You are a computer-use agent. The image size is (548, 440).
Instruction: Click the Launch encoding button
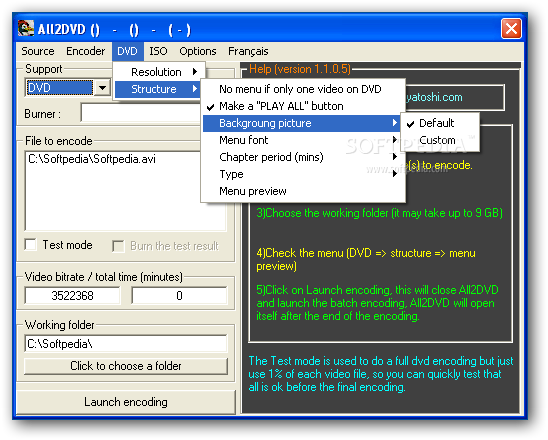126,402
